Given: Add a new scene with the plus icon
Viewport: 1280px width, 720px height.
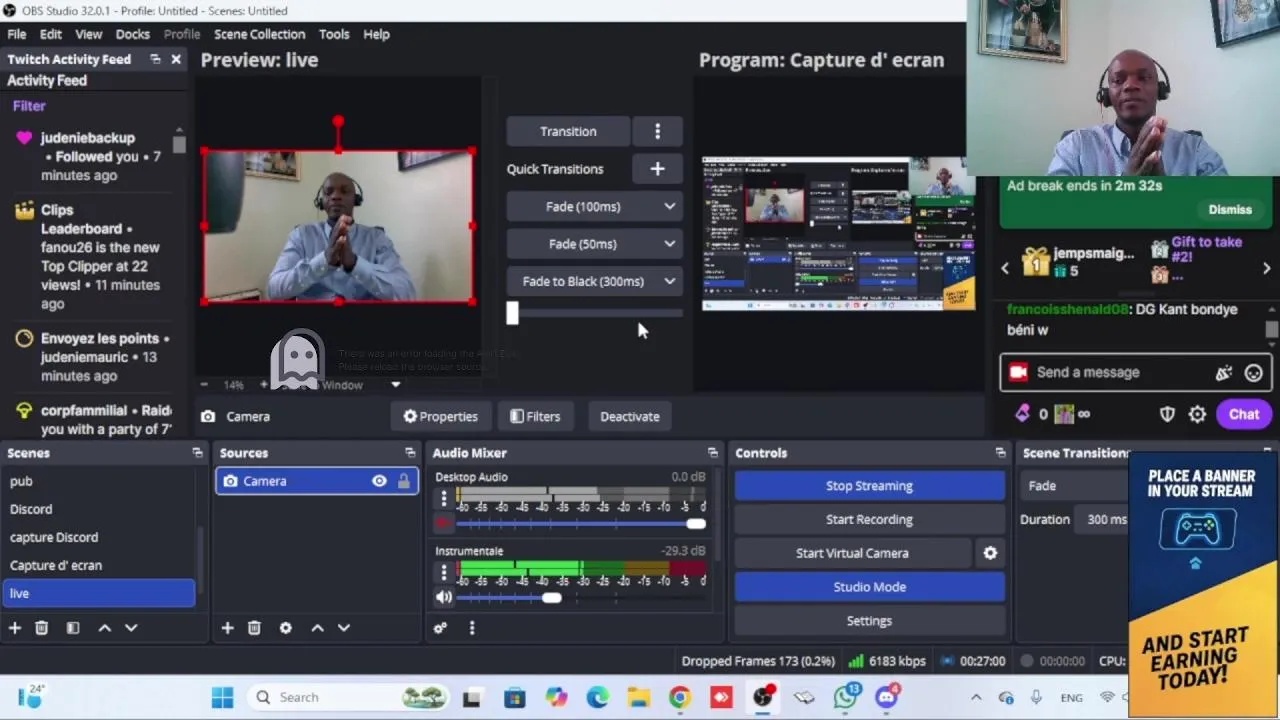Looking at the screenshot, I should [15, 628].
